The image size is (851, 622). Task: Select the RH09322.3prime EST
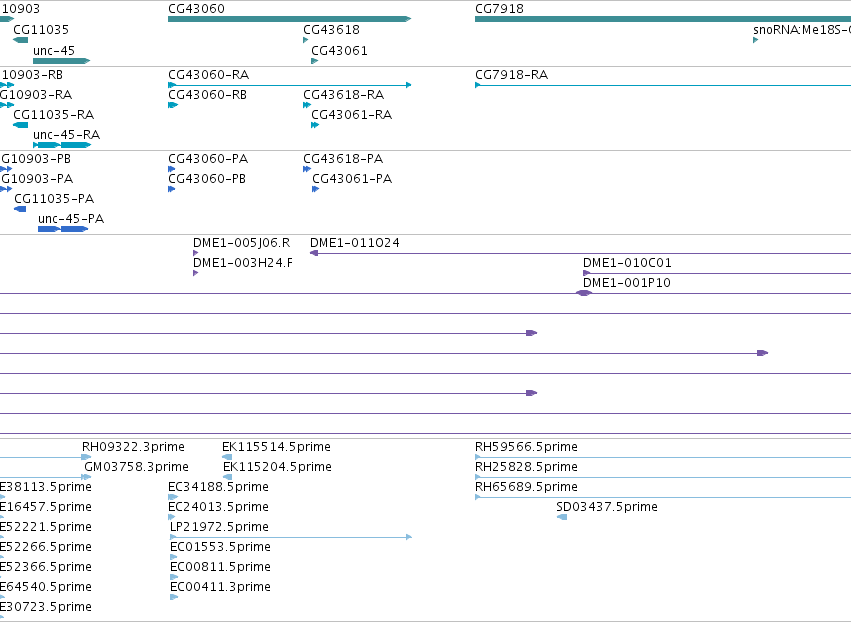pos(46,458)
